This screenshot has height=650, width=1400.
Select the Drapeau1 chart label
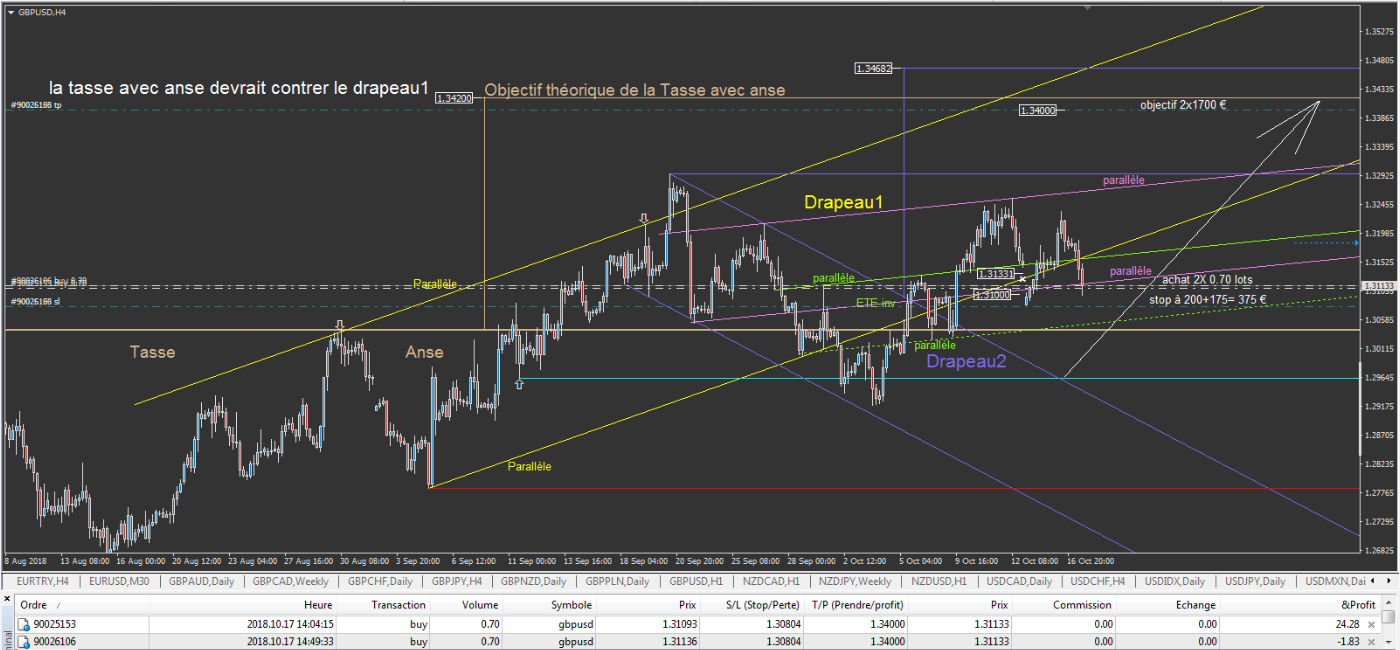(x=844, y=202)
